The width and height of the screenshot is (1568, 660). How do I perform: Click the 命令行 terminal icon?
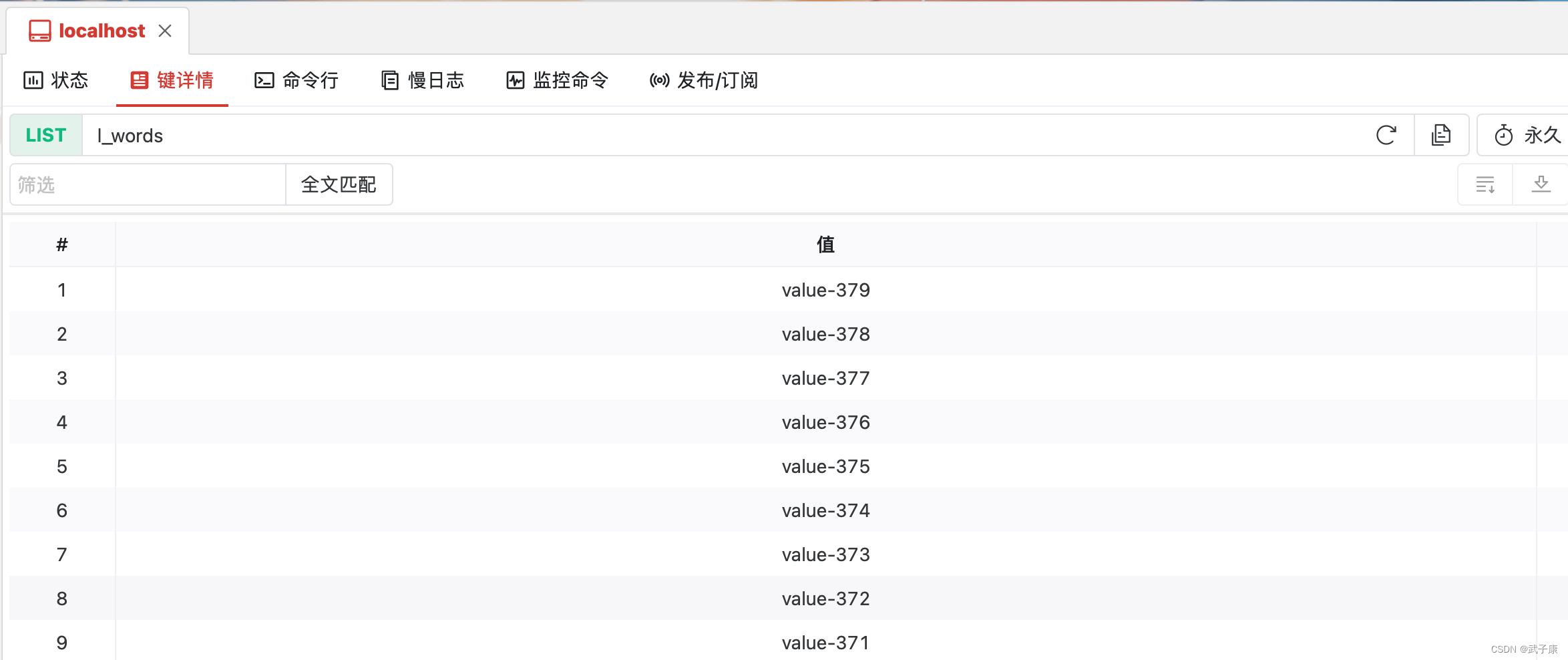coord(264,80)
